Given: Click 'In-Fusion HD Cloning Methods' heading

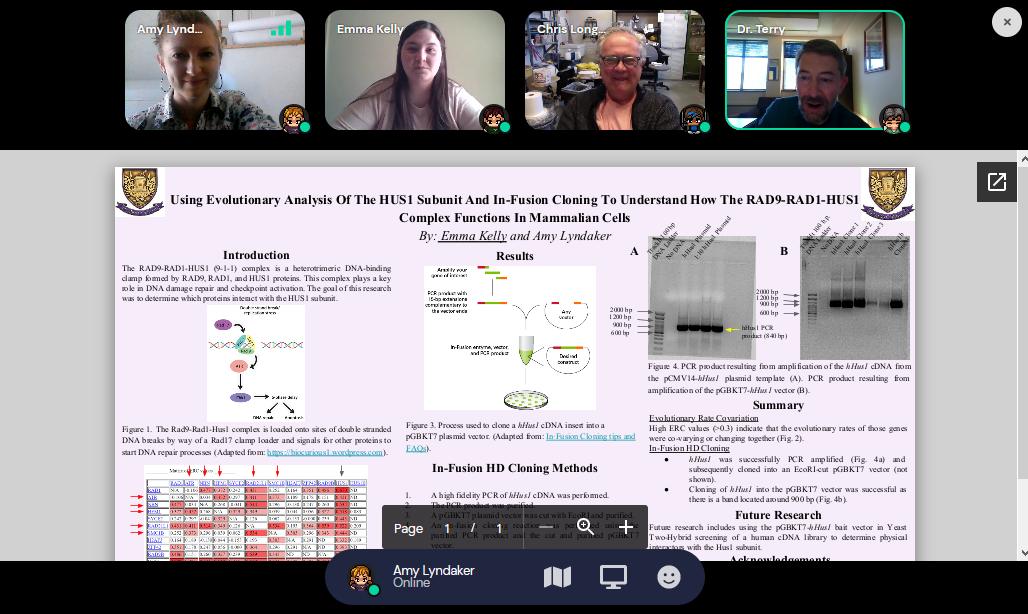Looking at the screenshot, I should pos(515,468).
